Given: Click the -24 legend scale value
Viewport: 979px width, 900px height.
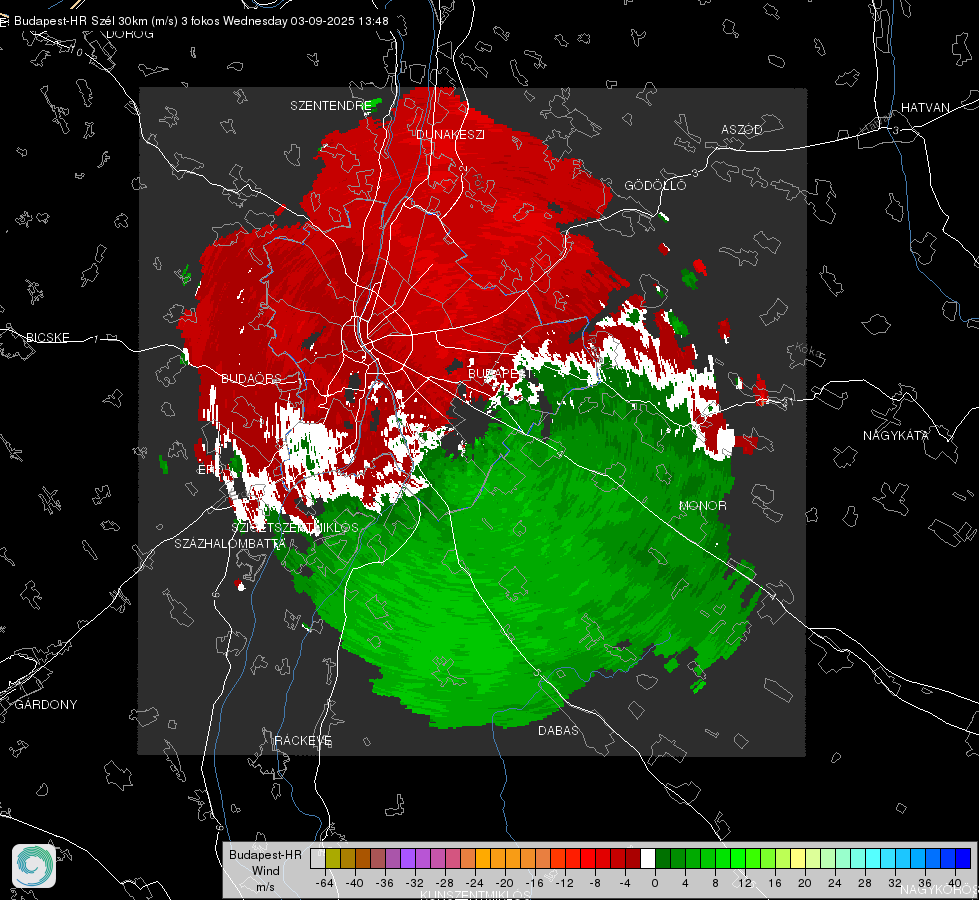Looking at the screenshot, I should pyautogui.click(x=475, y=883).
